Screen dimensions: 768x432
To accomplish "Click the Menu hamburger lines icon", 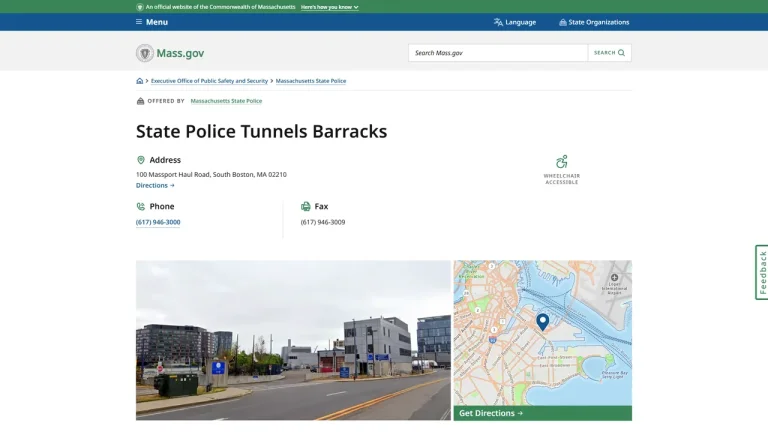I will click(139, 22).
